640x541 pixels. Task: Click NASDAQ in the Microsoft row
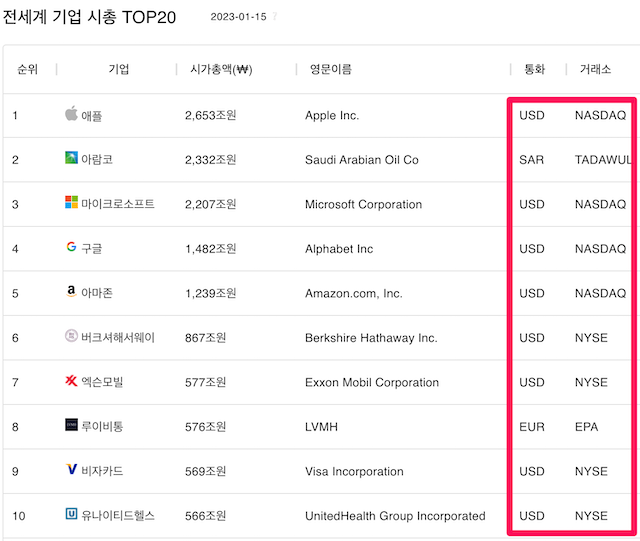pyautogui.click(x=600, y=204)
